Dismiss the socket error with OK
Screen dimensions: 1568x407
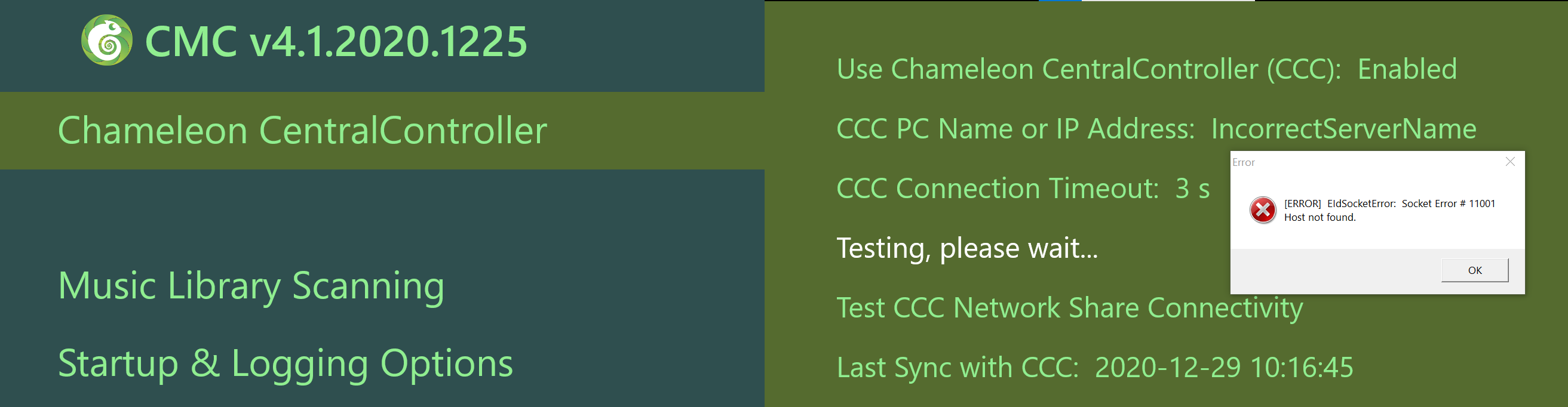pyautogui.click(x=1474, y=270)
